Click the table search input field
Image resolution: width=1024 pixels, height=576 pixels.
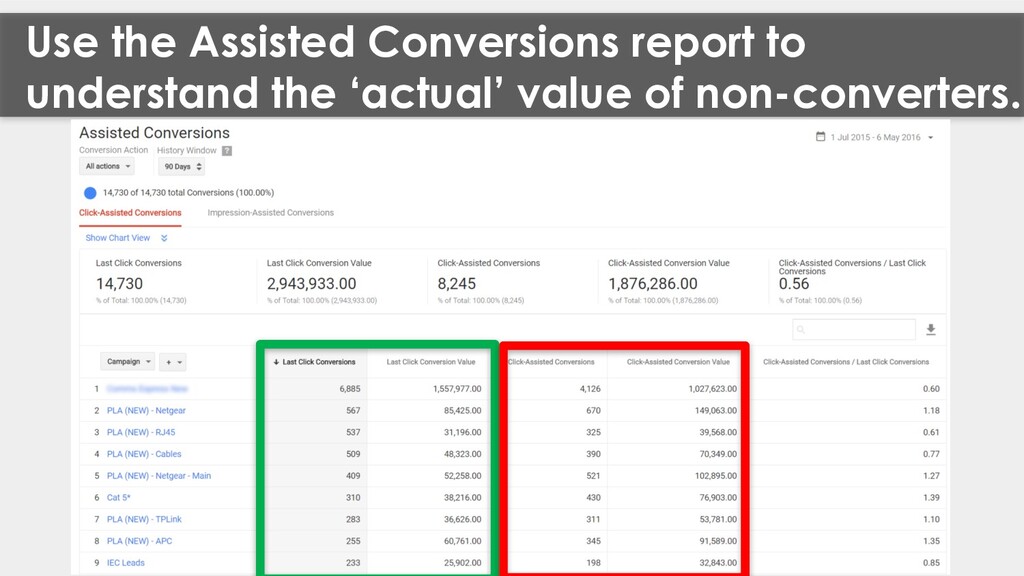(854, 330)
